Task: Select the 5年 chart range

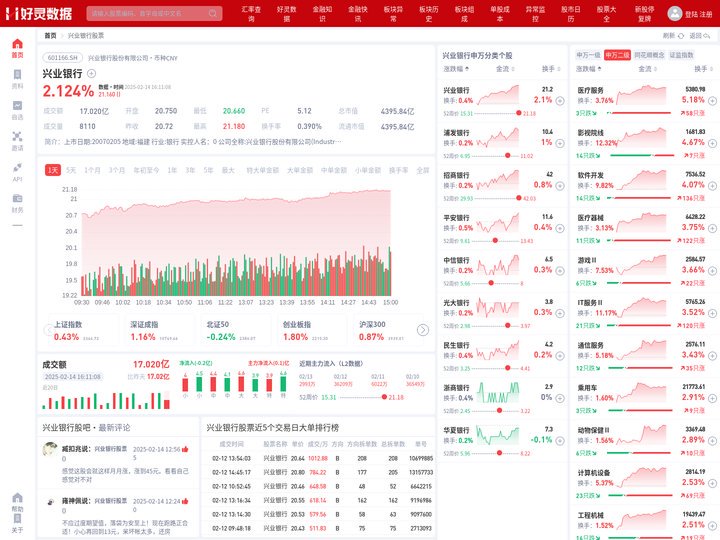Action: pyautogui.click(x=208, y=170)
